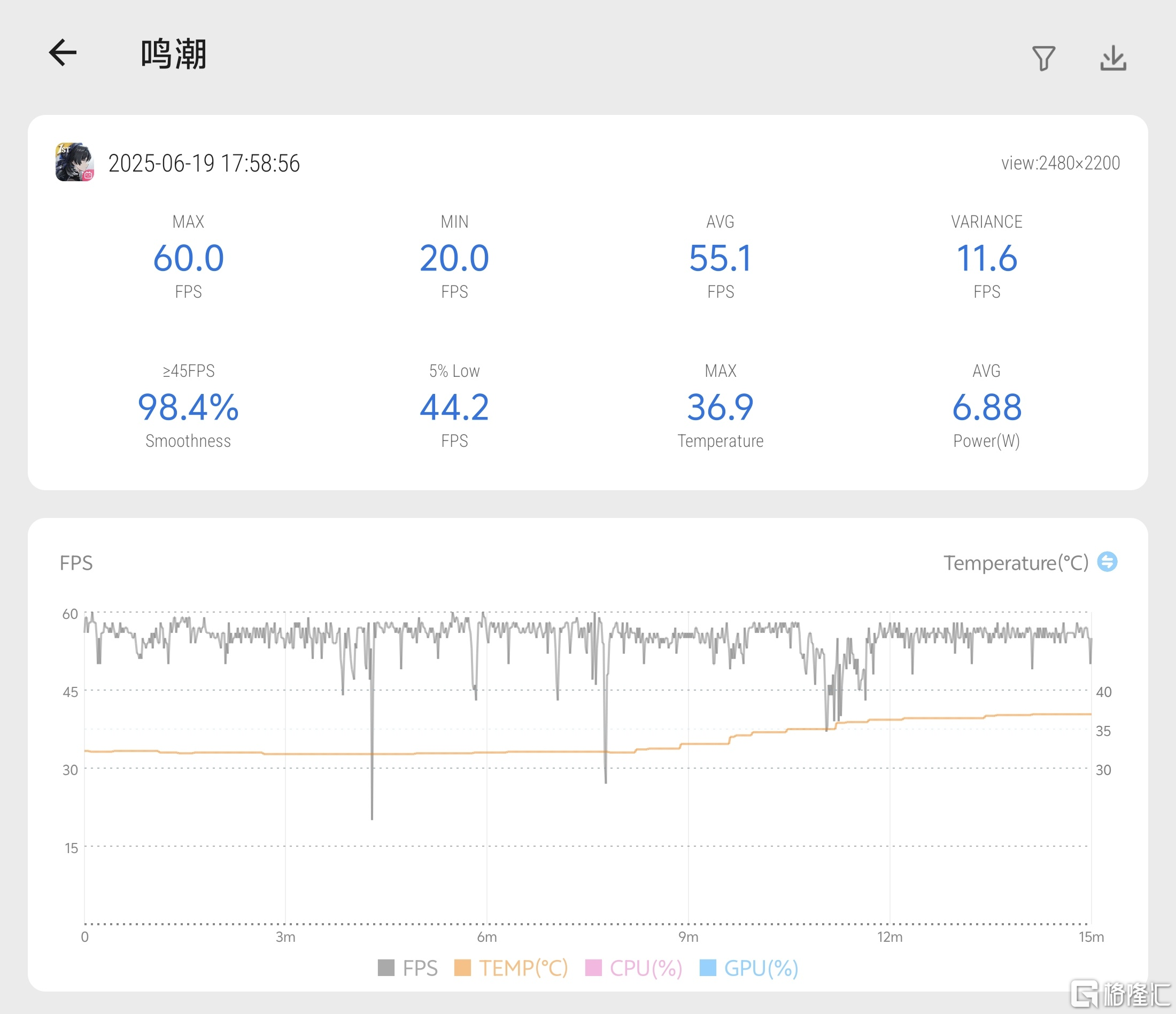The image size is (1176, 1014).
Task: Click the FPS axis title above chart
Action: point(76,563)
